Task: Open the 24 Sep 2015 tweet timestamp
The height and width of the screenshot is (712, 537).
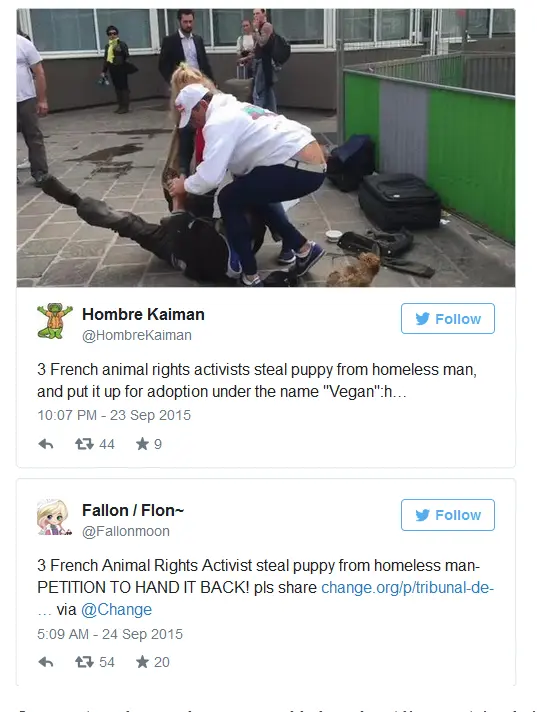Action: click(x=110, y=634)
